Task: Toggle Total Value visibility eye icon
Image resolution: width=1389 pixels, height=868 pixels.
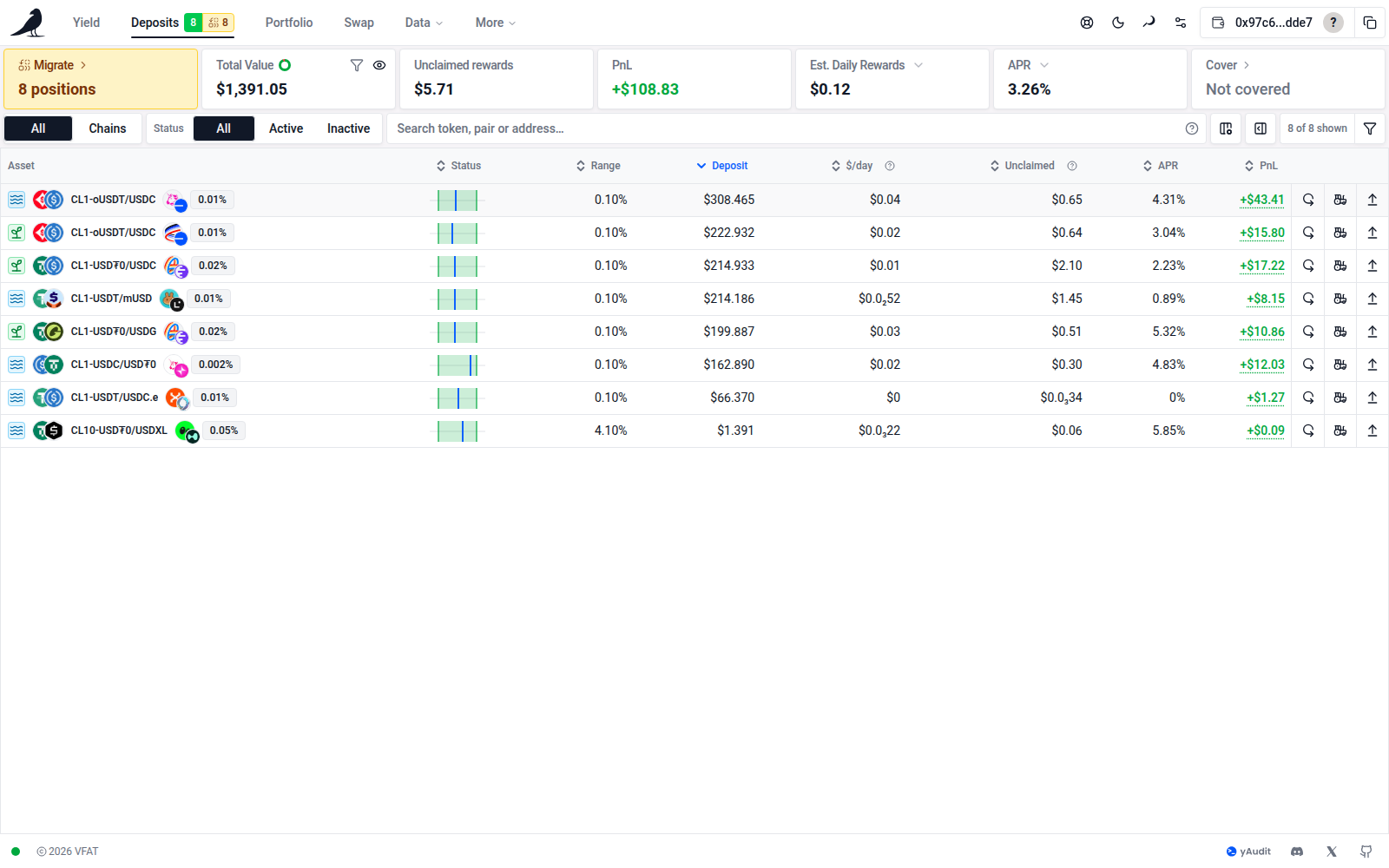Action: [379, 65]
